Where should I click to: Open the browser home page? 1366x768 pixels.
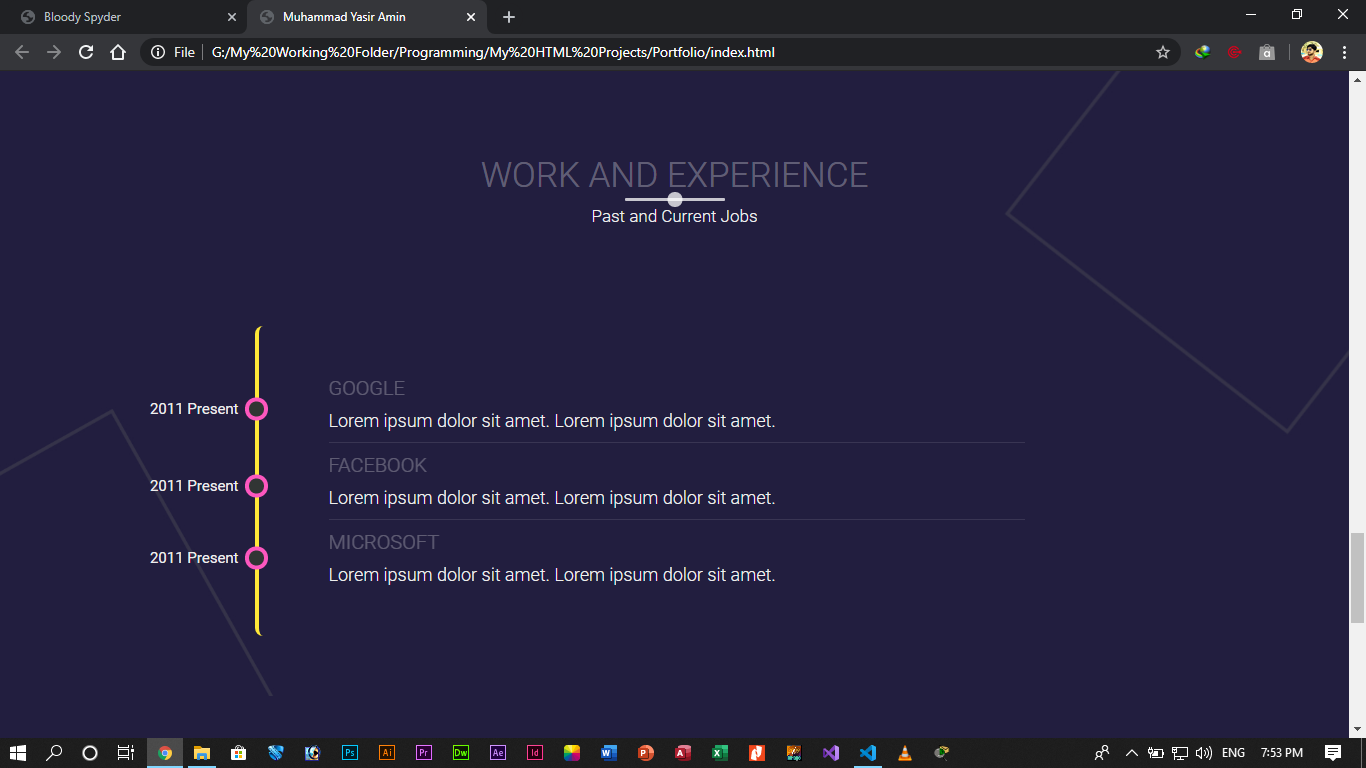coord(118,52)
